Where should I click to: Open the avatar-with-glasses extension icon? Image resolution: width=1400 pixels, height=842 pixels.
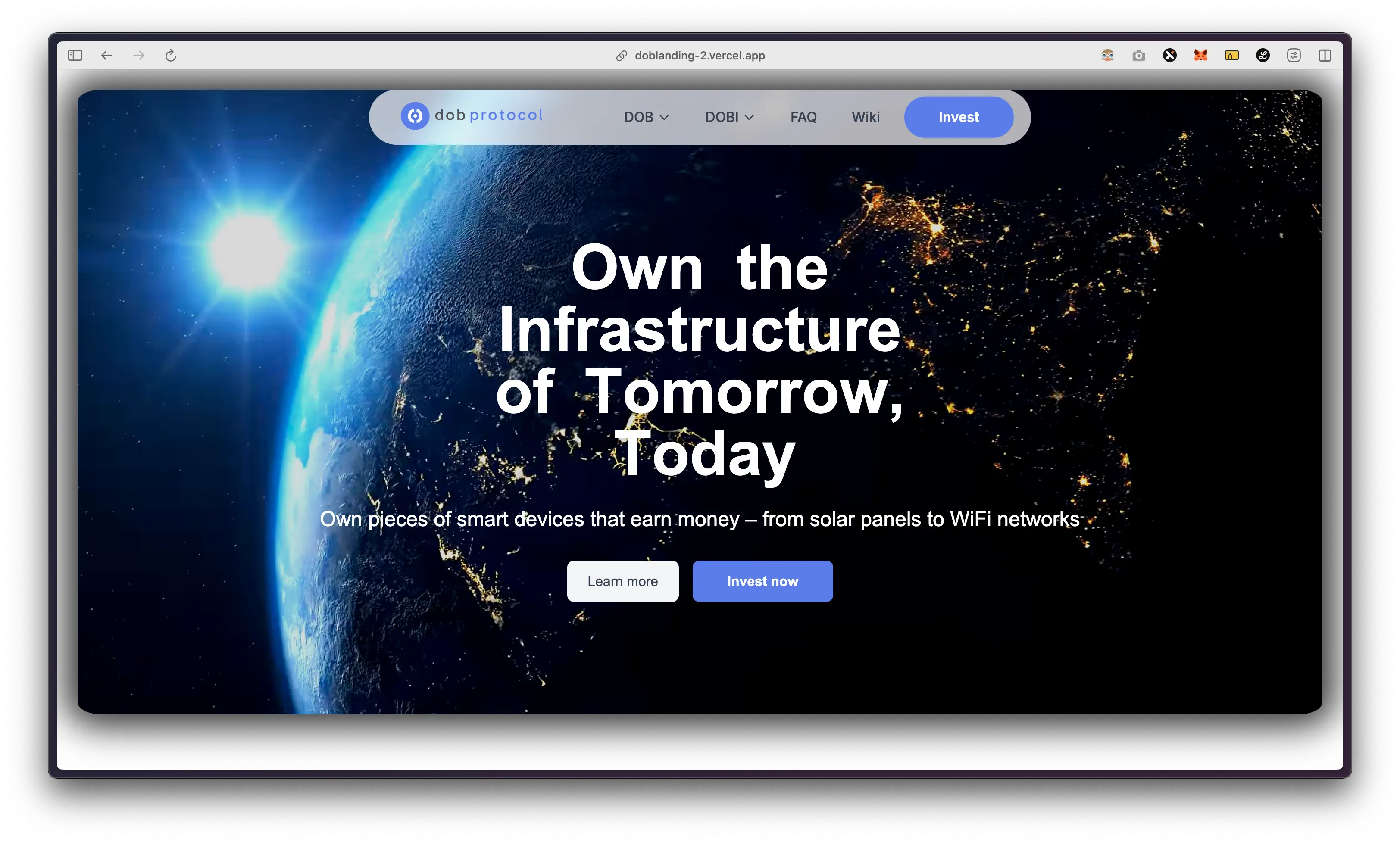tap(1107, 55)
